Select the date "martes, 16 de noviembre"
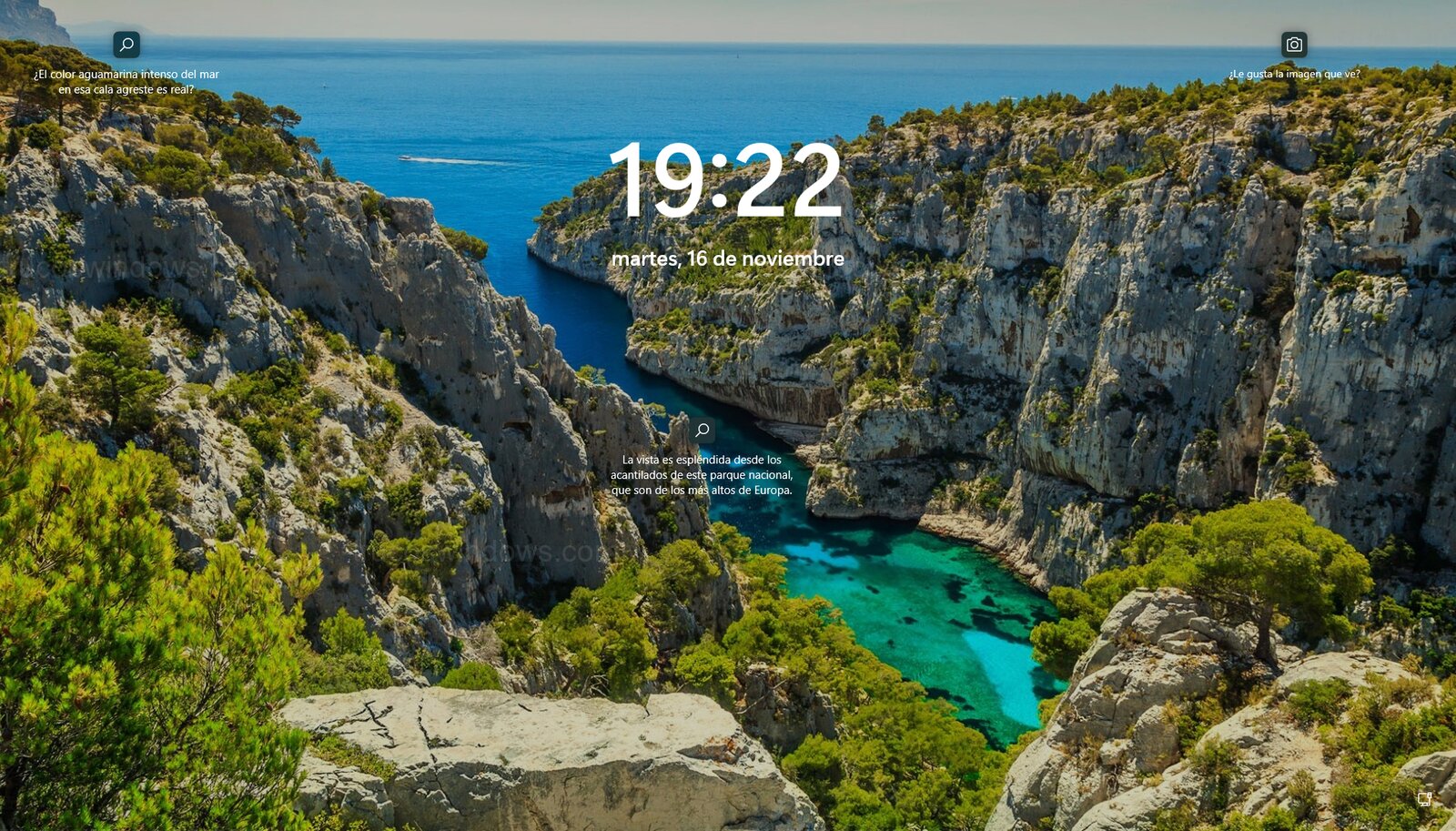Image resolution: width=1456 pixels, height=831 pixels. [728, 258]
